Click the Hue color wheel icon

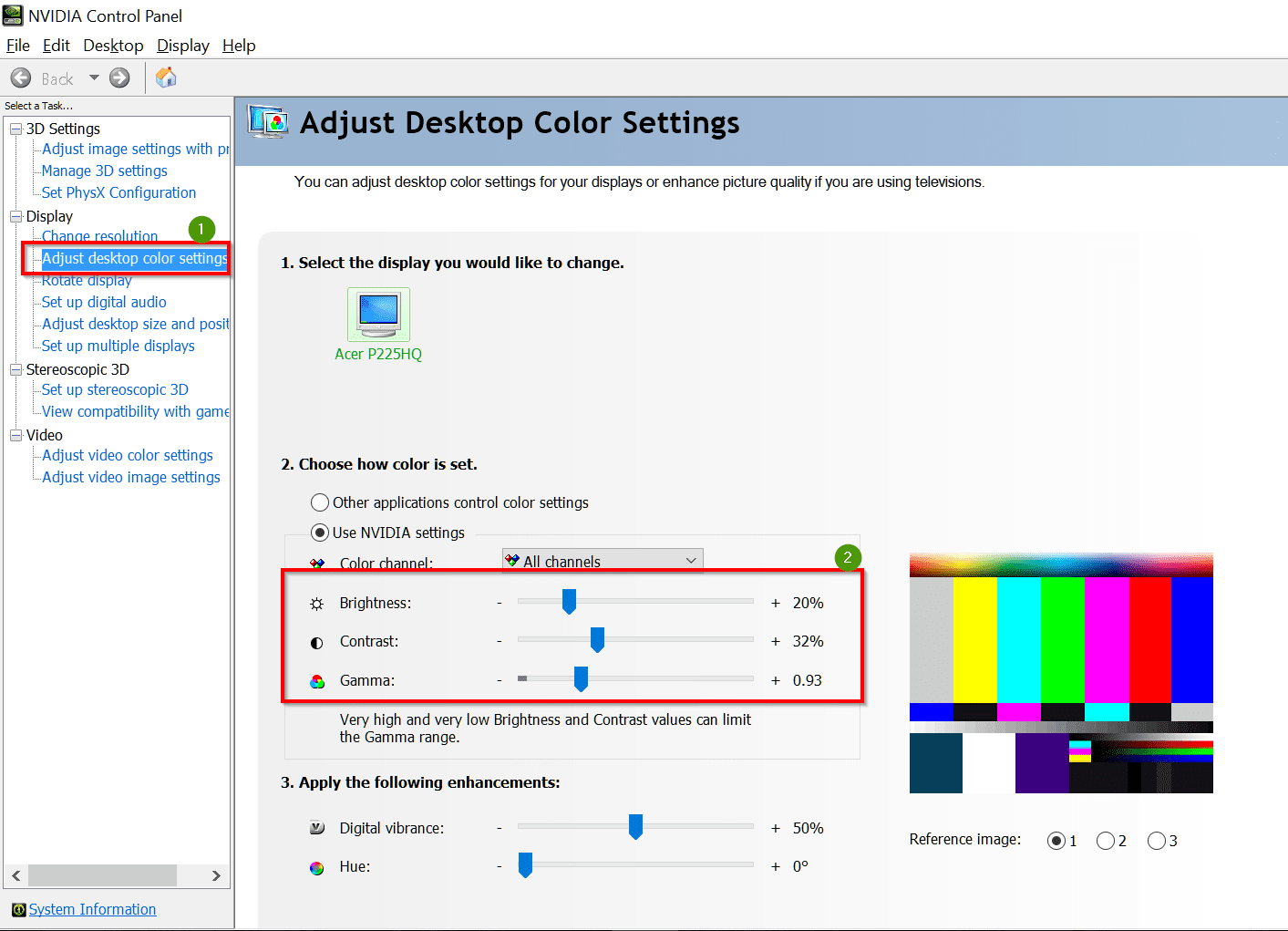(x=316, y=867)
